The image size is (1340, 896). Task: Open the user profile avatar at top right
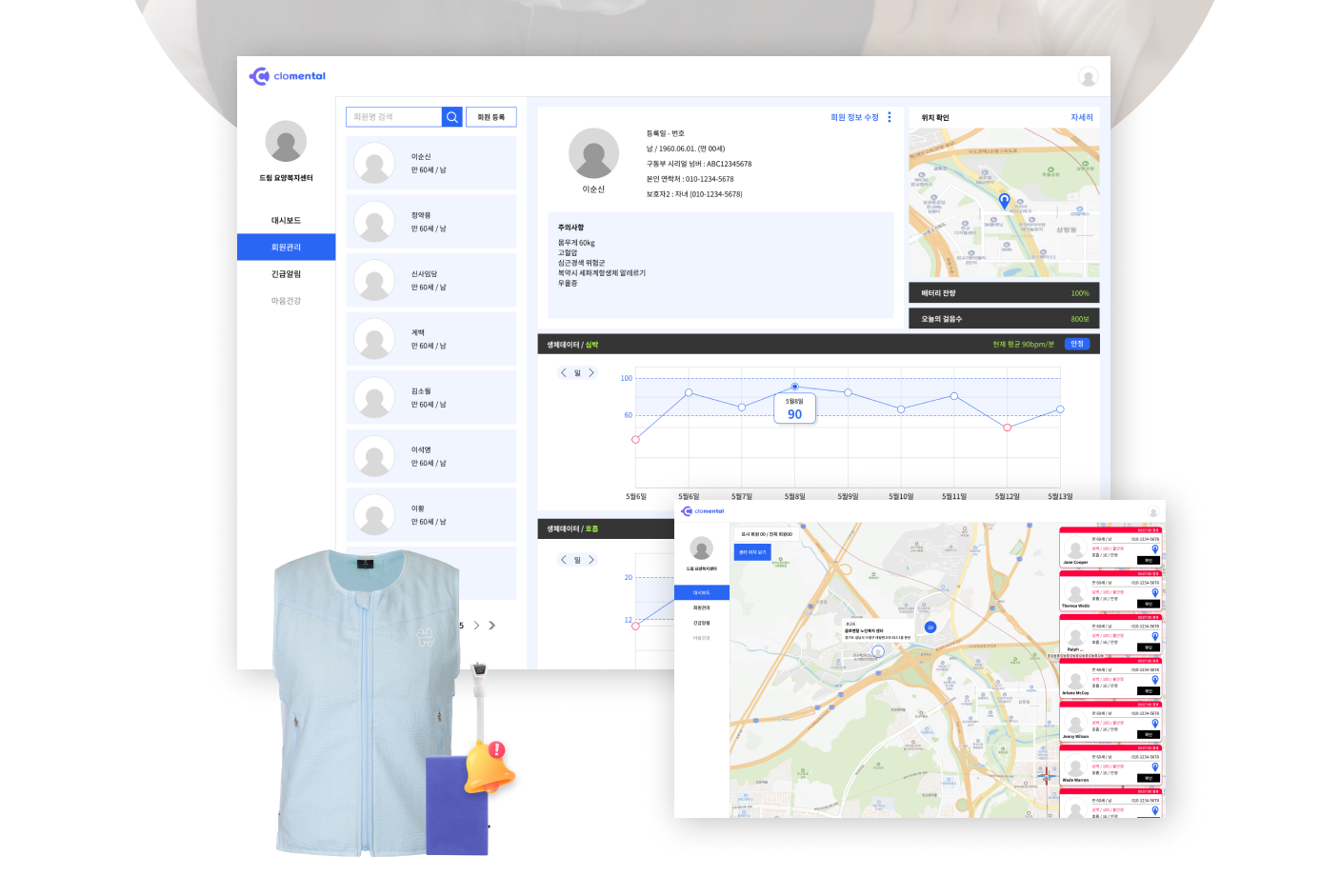[1088, 77]
